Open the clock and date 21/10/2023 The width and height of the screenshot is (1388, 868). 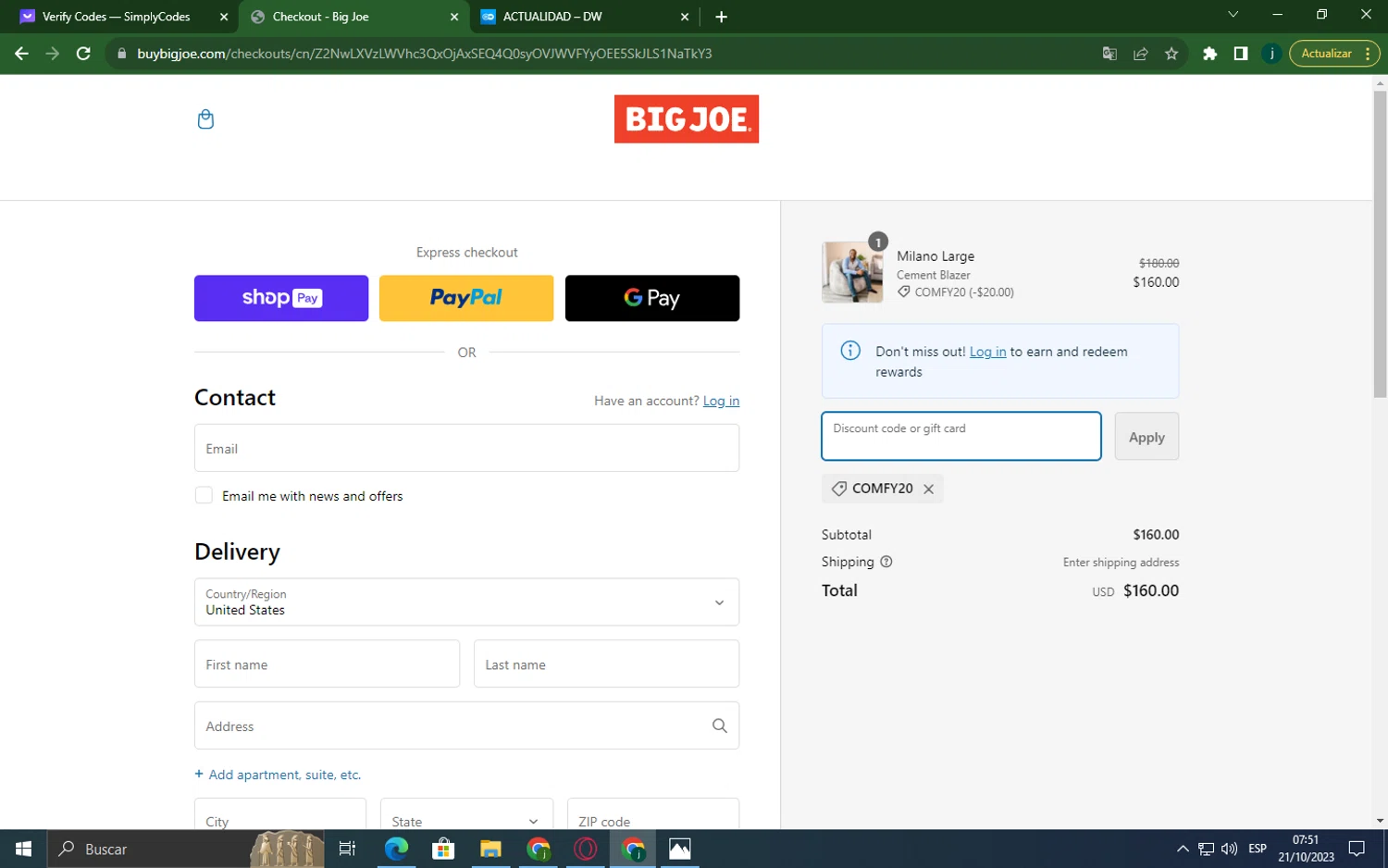[1306, 849]
